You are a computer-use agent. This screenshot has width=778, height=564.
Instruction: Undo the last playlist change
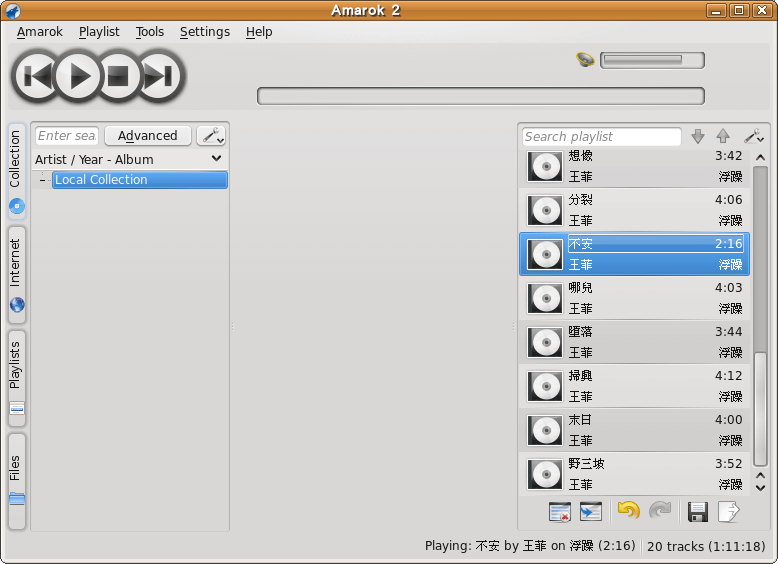[x=629, y=510]
